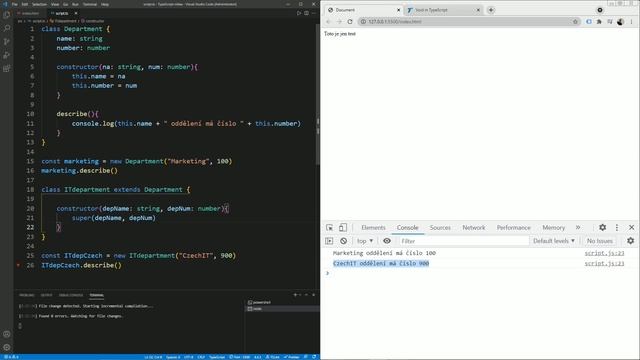Open the File menu in VS Code

point(15,4)
